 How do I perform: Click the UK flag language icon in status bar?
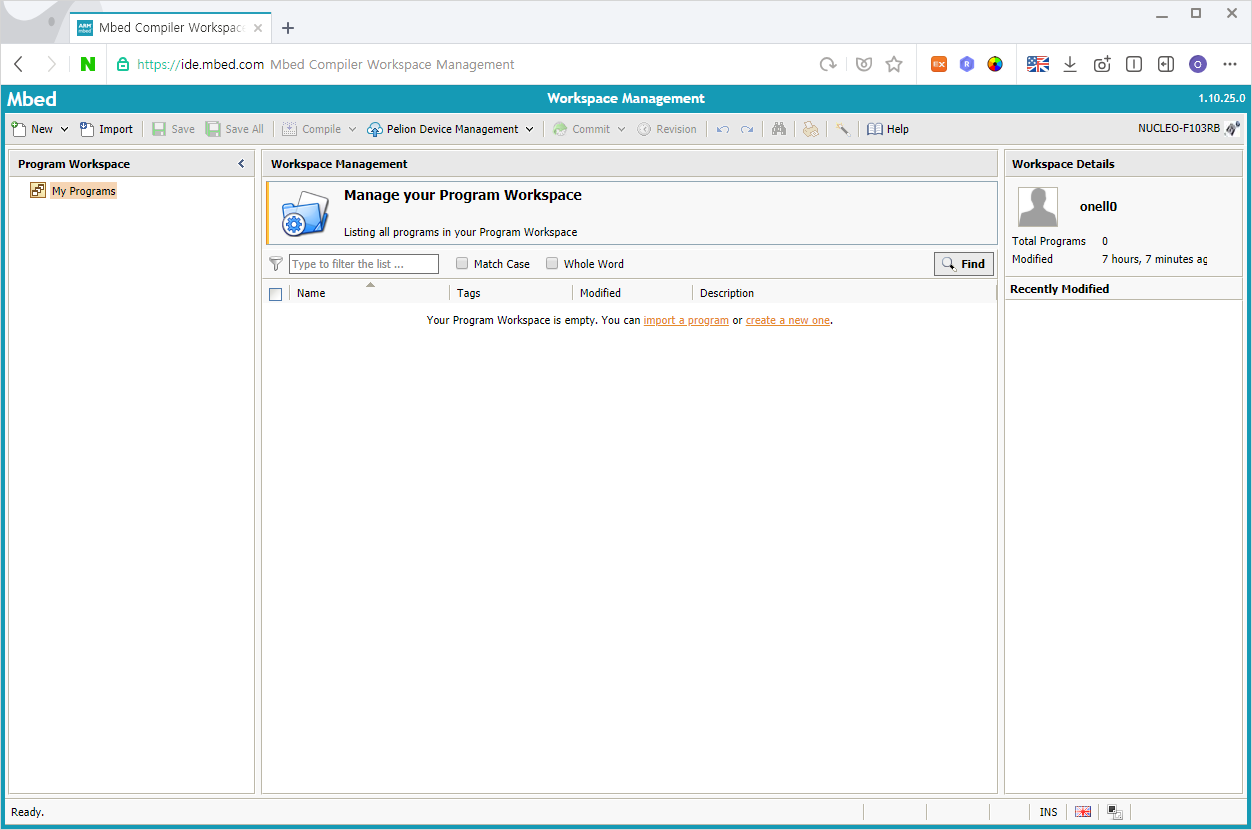point(1083,812)
